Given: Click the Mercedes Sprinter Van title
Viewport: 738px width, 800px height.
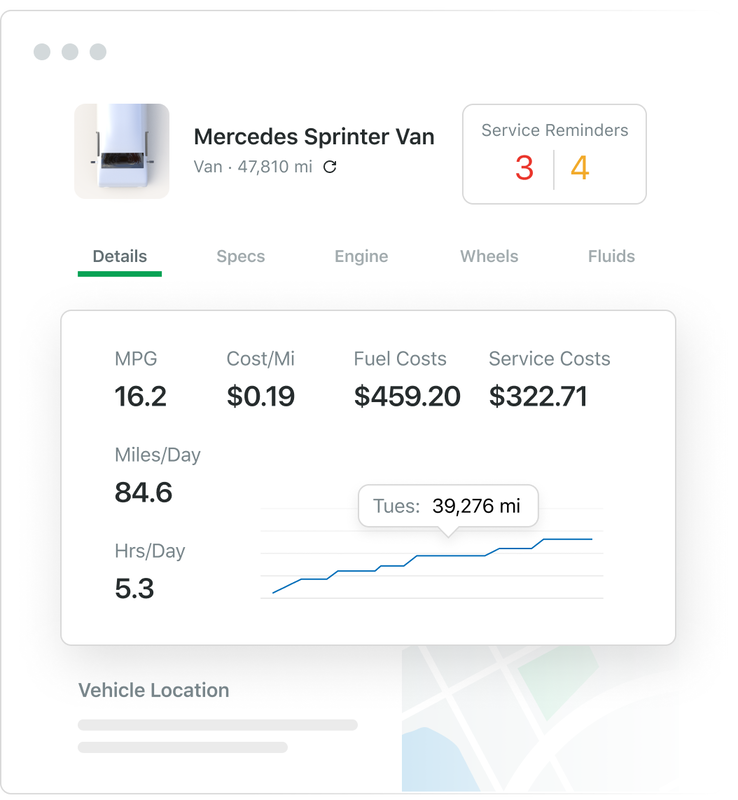Looking at the screenshot, I should pyautogui.click(x=314, y=137).
